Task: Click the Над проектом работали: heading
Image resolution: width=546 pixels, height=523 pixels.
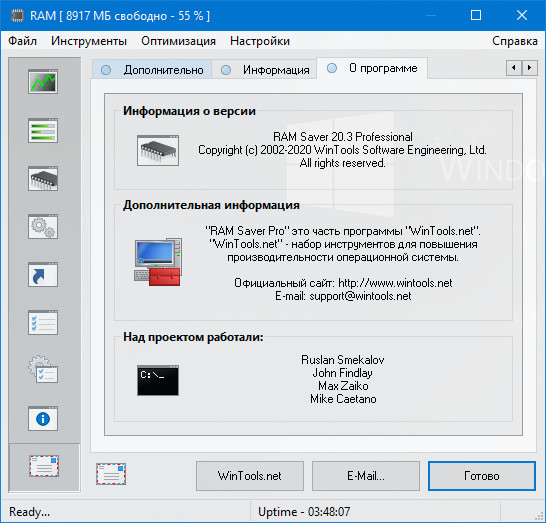Action: coord(193,337)
